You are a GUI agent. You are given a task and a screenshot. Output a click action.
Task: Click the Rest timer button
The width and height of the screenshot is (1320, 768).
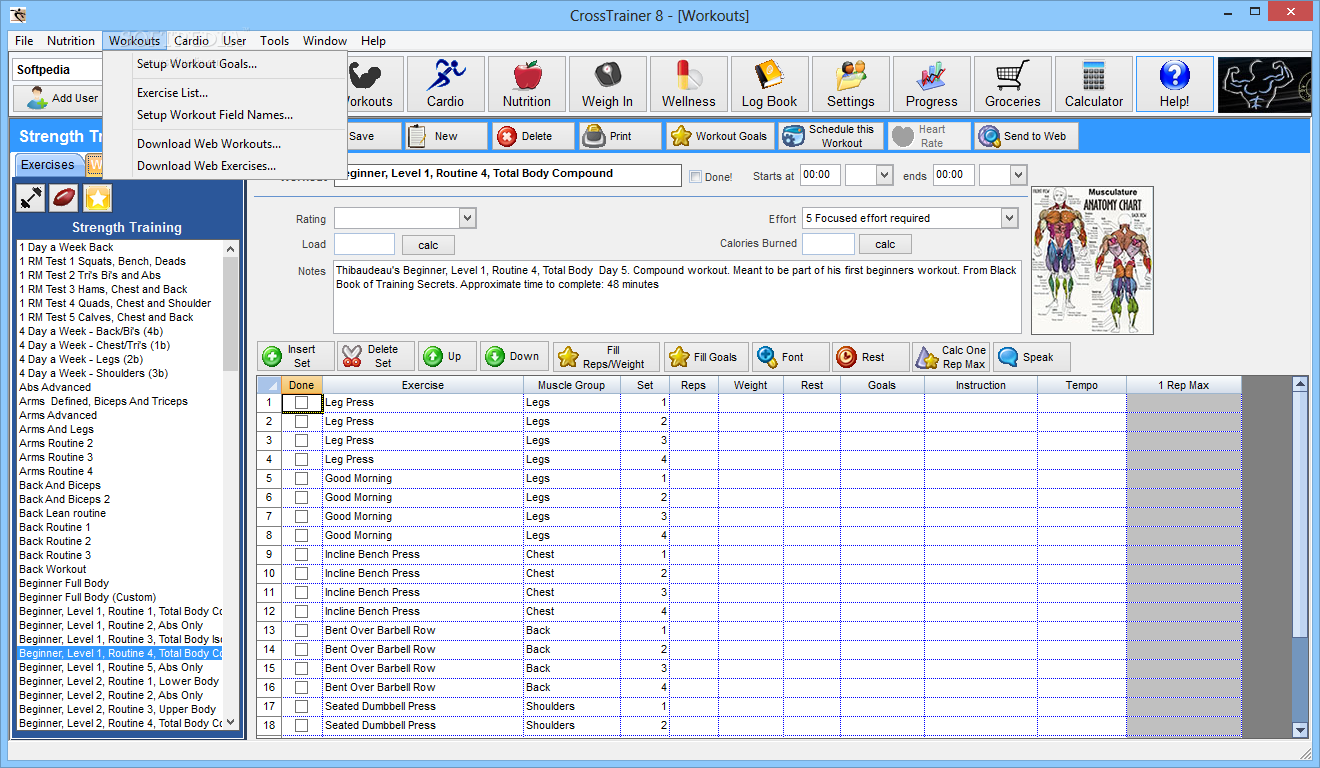[x=871, y=357]
